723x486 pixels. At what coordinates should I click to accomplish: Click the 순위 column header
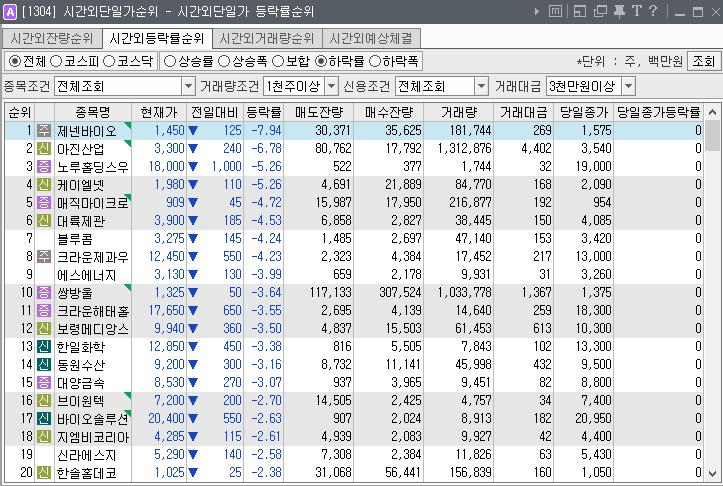(x=20, y=112)
